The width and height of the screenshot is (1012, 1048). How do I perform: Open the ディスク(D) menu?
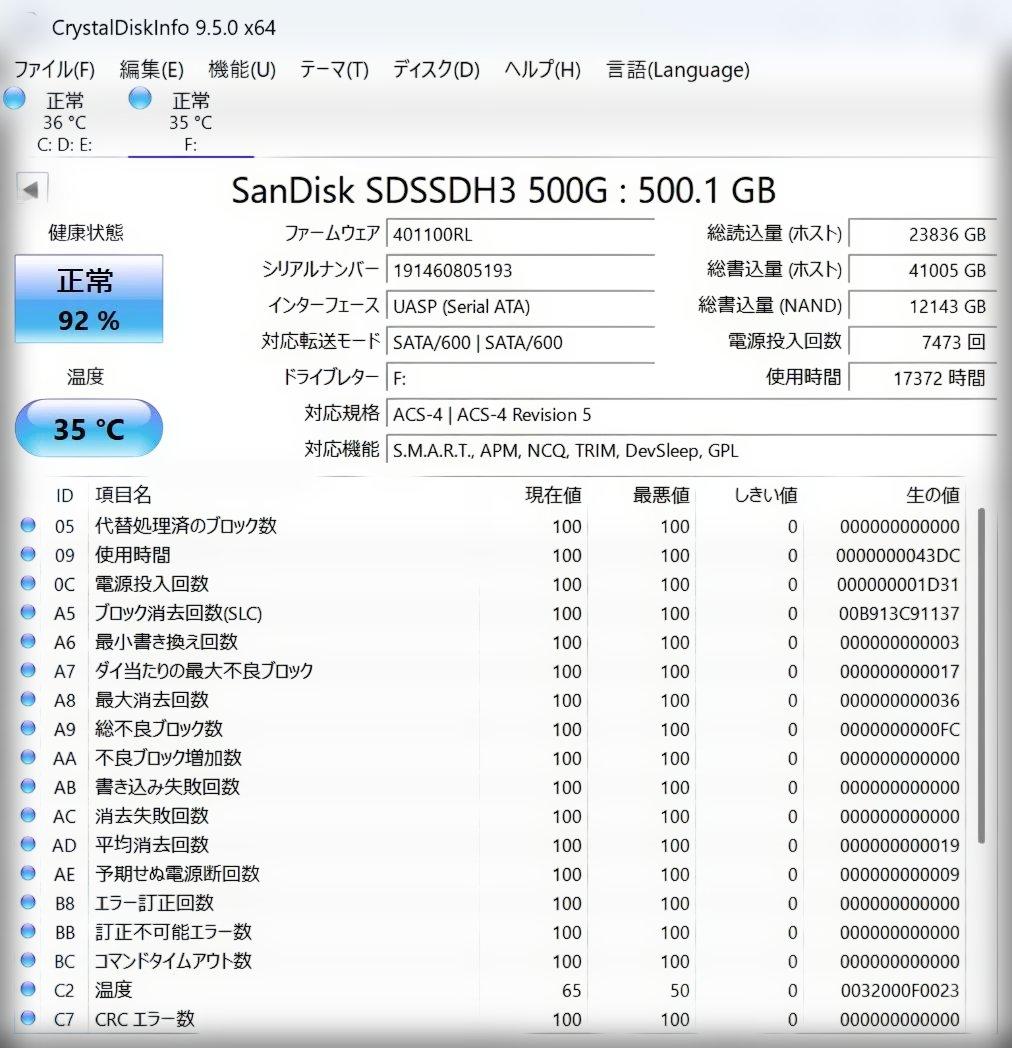coord(436,70)
